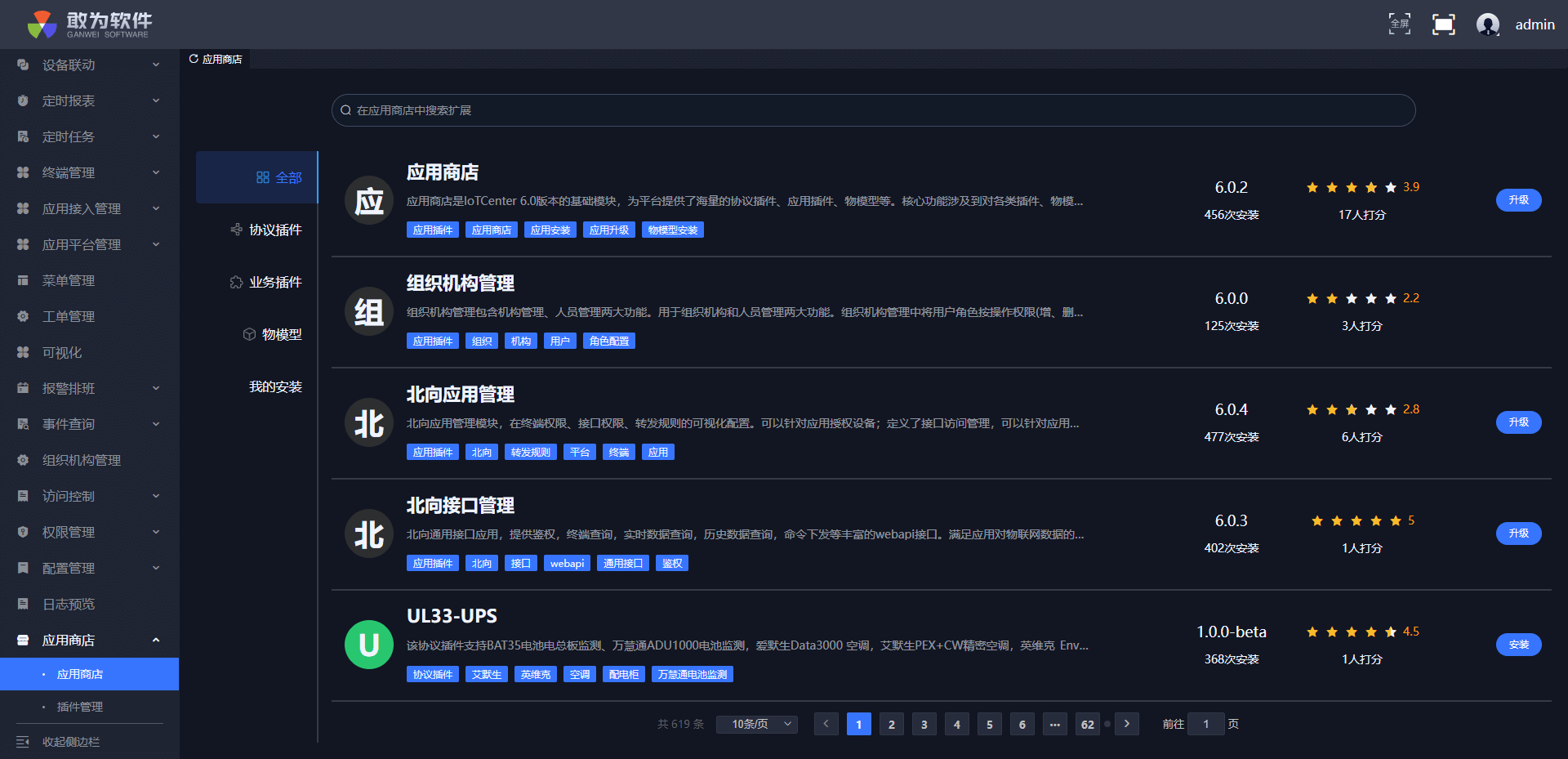Image resolution: width=1568 pixels, height=759 pixels.
Task: Click the refresh icon on 应用商店 tab
Action: coord(194,59)
